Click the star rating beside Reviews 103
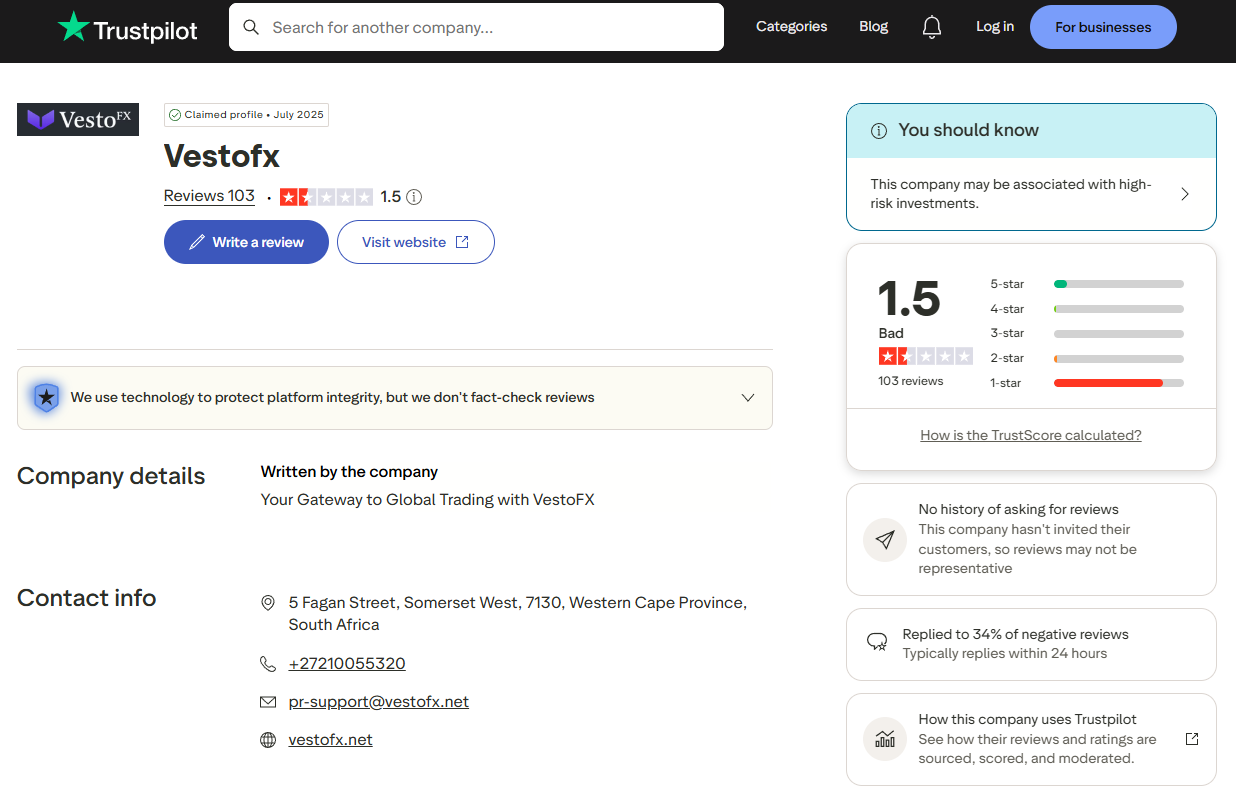Image resolution: width=1236 pixels, height=800 pixels. click(326, 197)
